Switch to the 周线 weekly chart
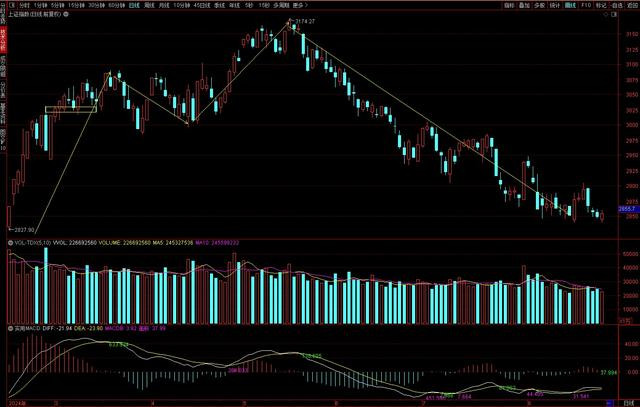Image resolution: width=640 pixels, height=407 pixels. click(149, 5)
